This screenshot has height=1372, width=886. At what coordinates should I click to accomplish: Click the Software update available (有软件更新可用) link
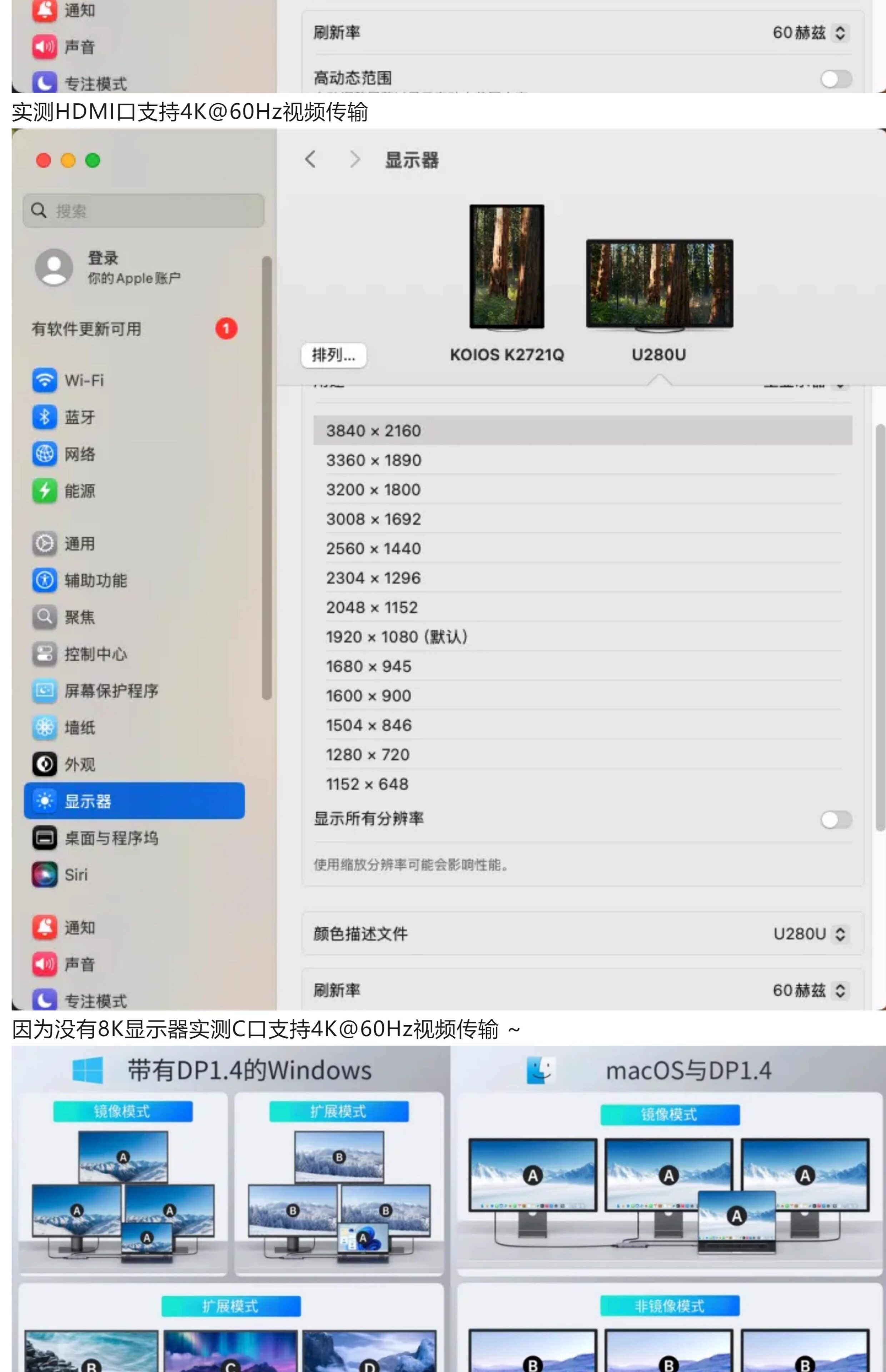click(x=86, y=329)
